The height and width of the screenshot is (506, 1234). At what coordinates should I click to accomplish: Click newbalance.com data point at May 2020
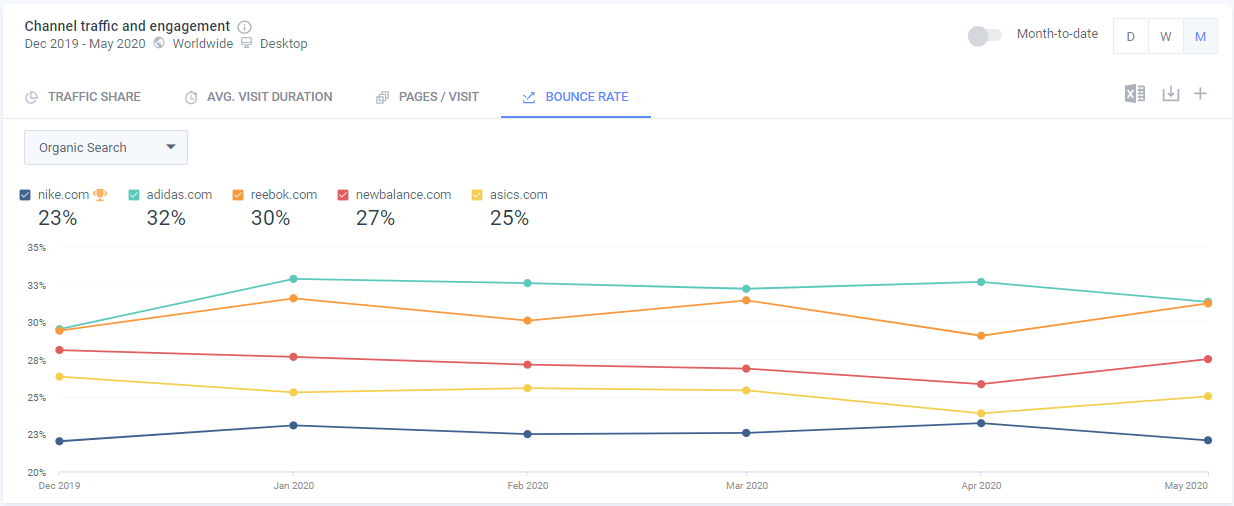(1208, 359)
